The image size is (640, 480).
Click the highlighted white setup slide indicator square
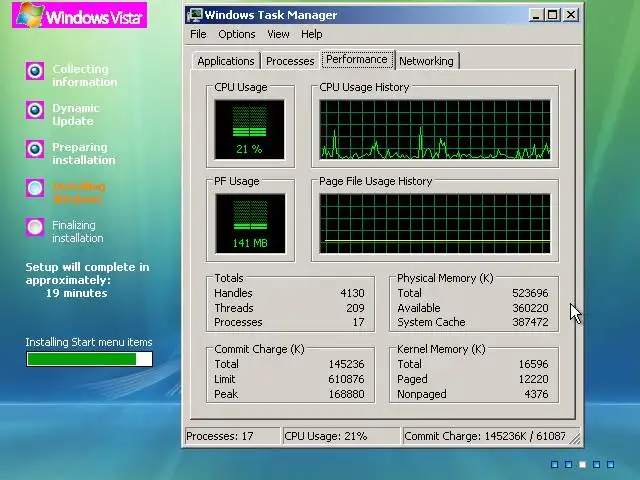click(x=582, y=464)
